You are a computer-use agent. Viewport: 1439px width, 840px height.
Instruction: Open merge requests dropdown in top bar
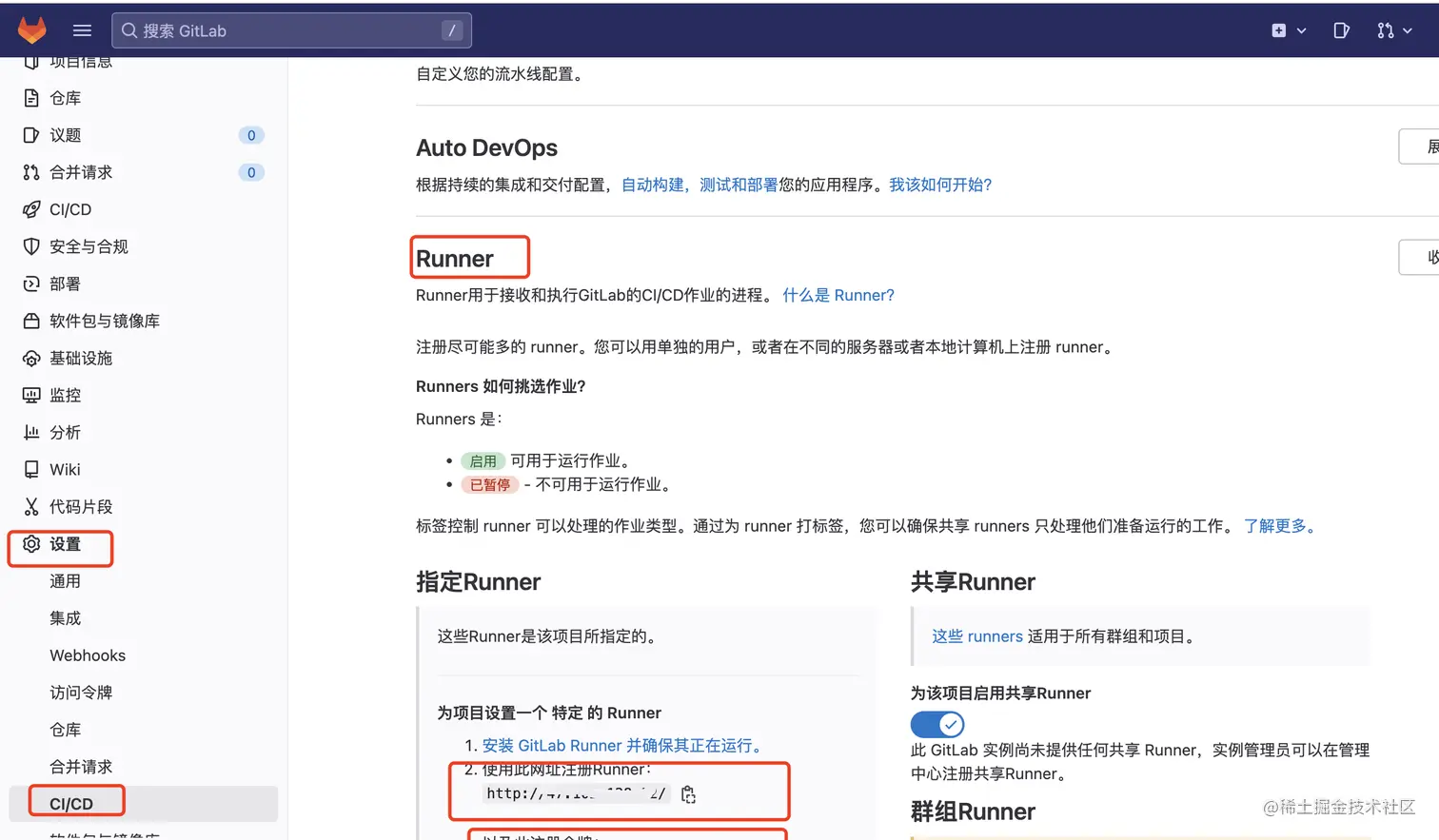[x=1394, y=30]
